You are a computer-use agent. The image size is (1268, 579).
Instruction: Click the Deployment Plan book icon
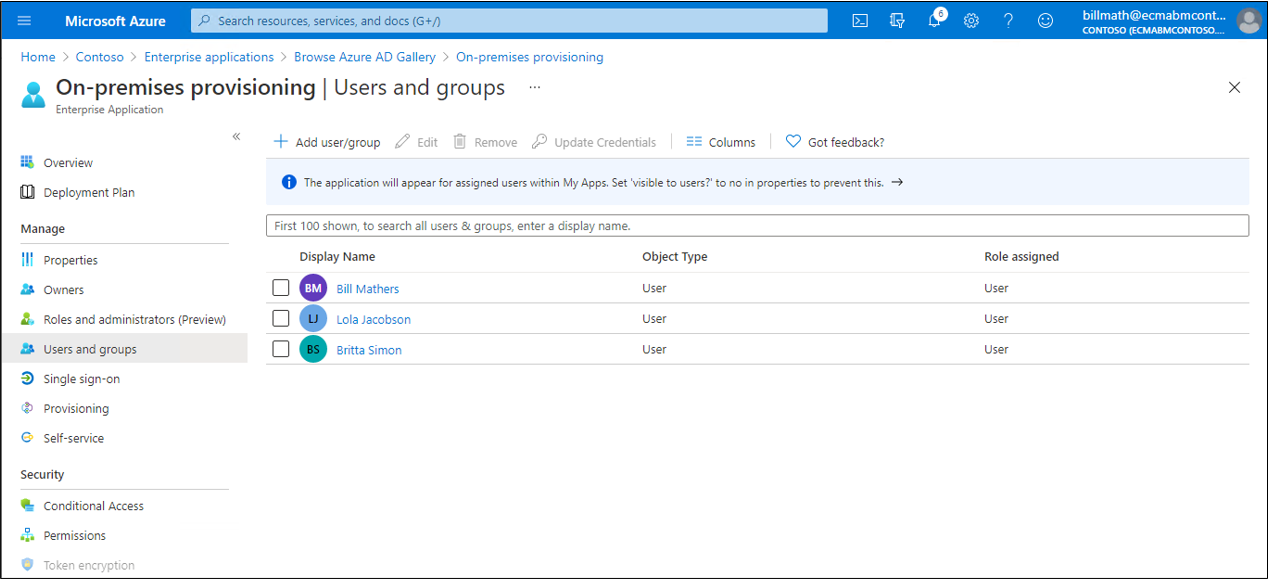point(28,192)
